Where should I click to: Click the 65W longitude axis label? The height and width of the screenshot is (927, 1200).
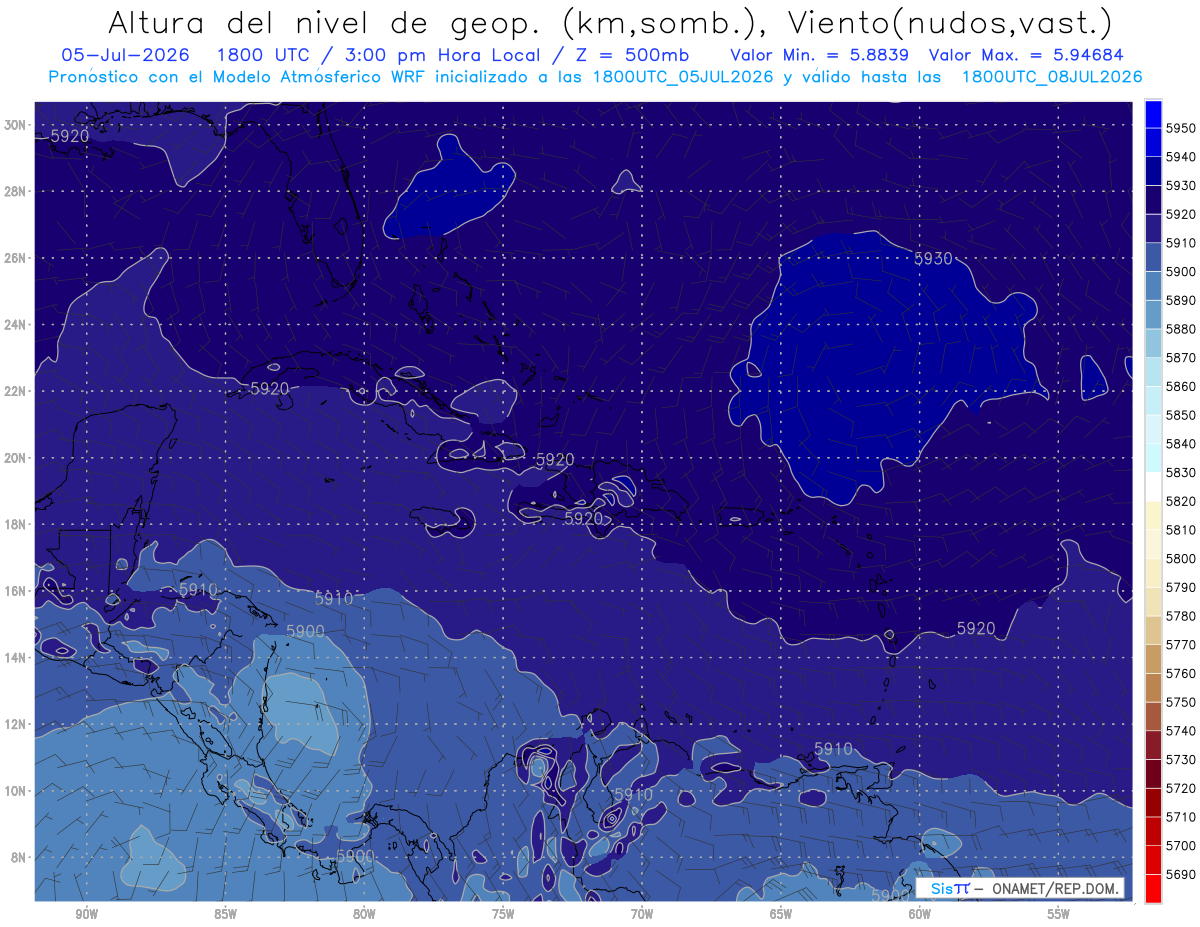tap(781, 914)
